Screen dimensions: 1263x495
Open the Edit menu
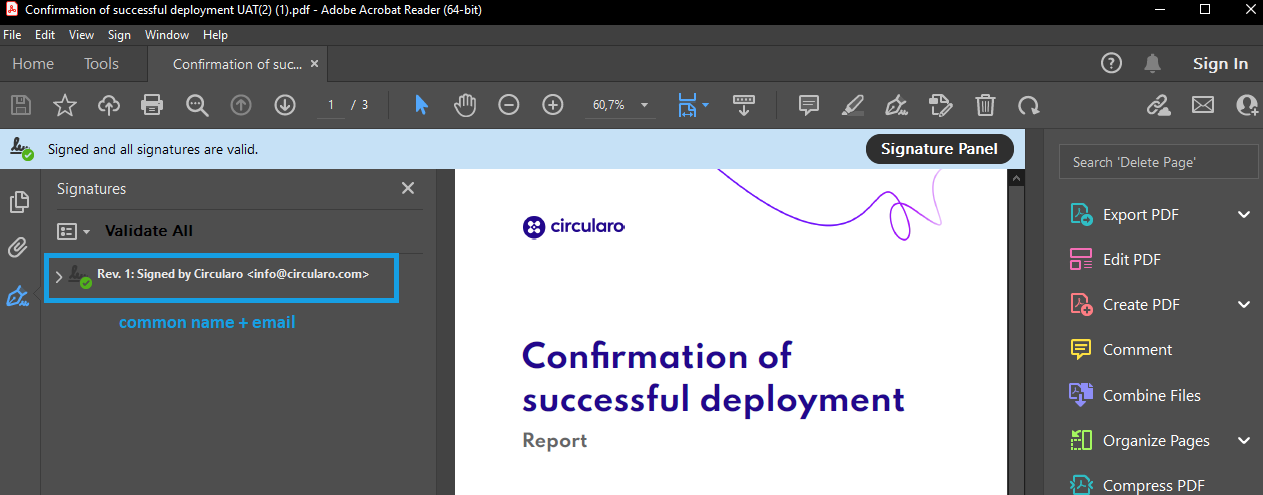(x=45, y=35)
